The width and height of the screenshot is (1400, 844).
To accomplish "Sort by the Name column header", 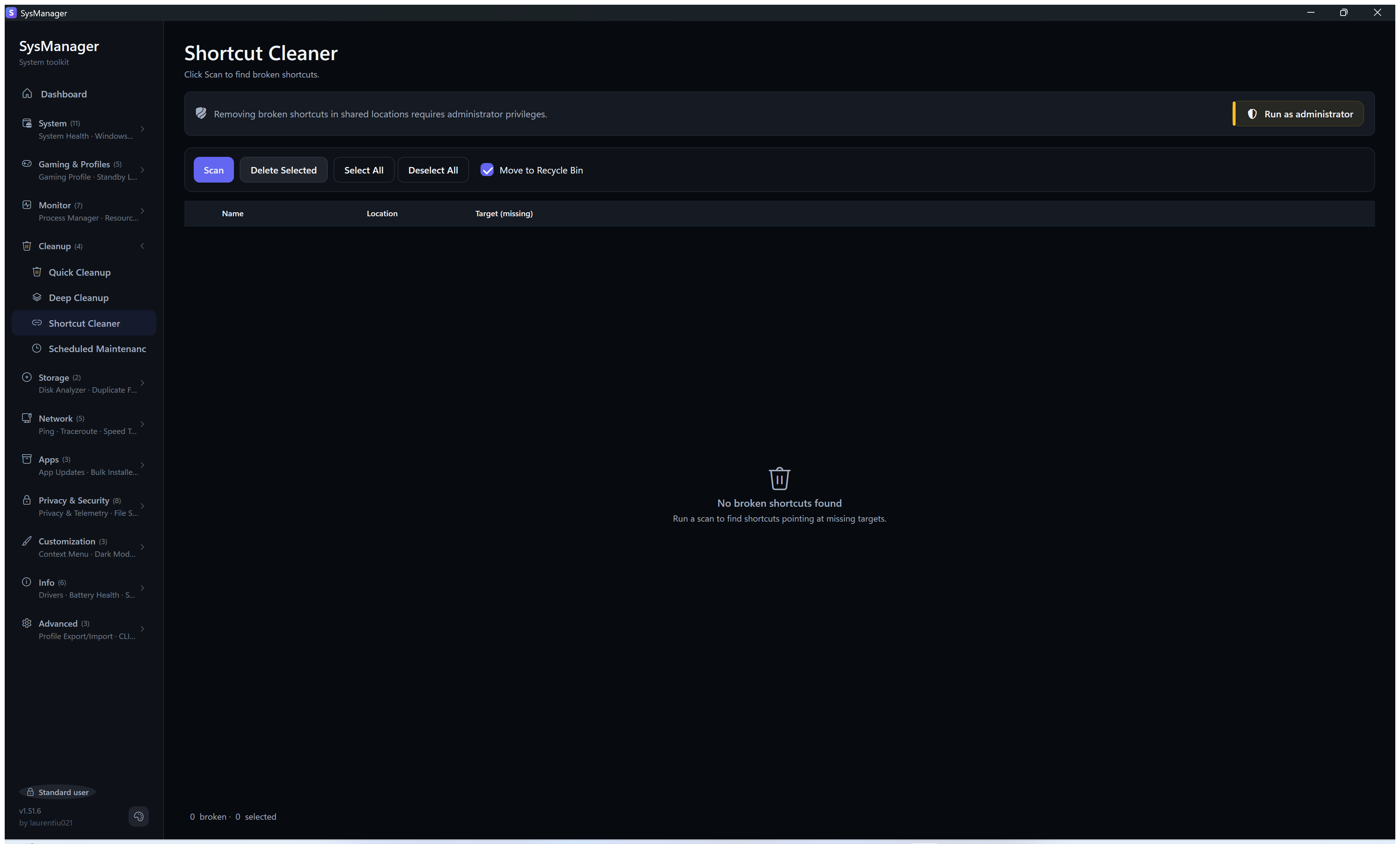I will [x=232, y=213].
